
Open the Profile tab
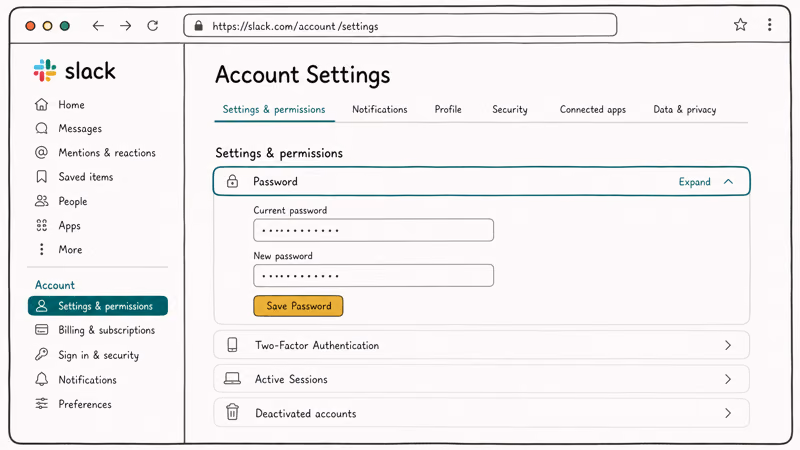tap(448, 109)
